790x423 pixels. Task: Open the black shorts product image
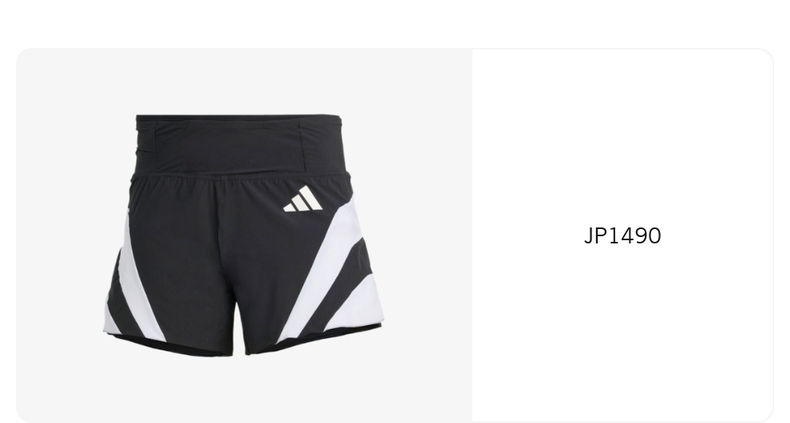[243, 235]
